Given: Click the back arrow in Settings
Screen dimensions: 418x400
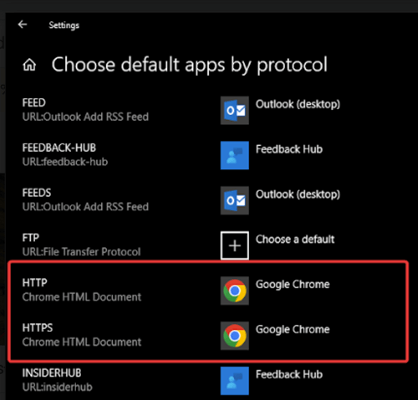Looking at the screenshot, I should (22, 24).
